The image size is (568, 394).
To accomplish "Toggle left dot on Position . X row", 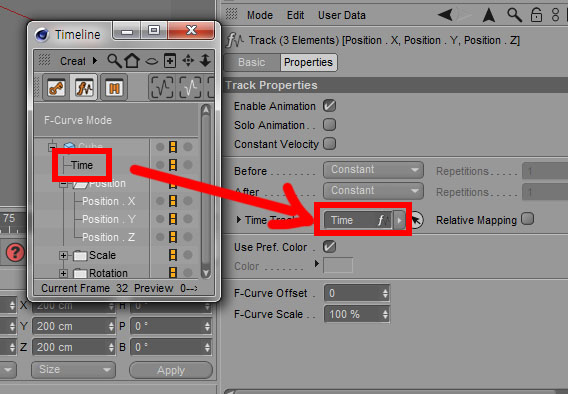I will click(x=160, y=201).
